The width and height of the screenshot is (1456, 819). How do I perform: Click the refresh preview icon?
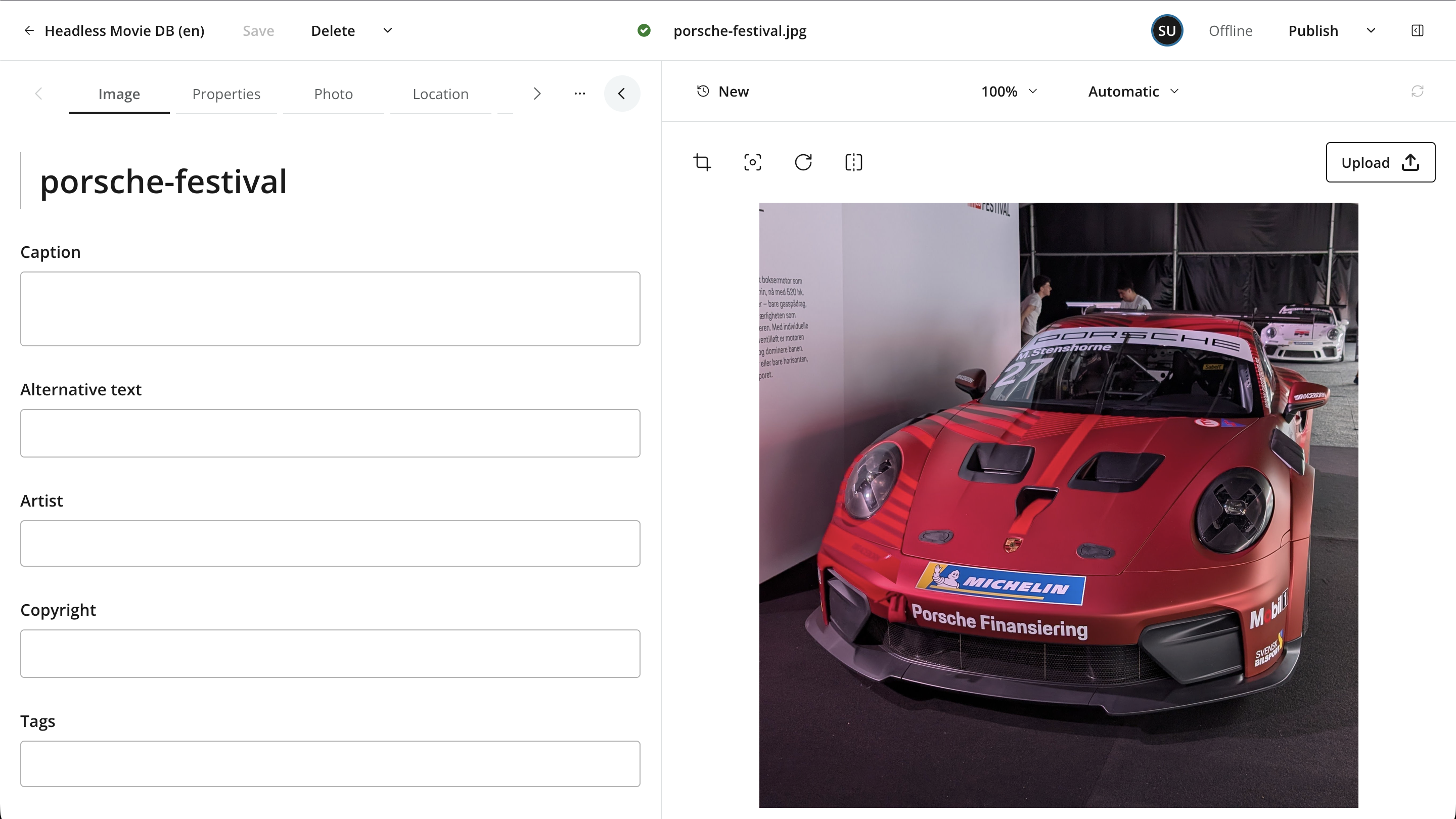(x=1417, y=92)
